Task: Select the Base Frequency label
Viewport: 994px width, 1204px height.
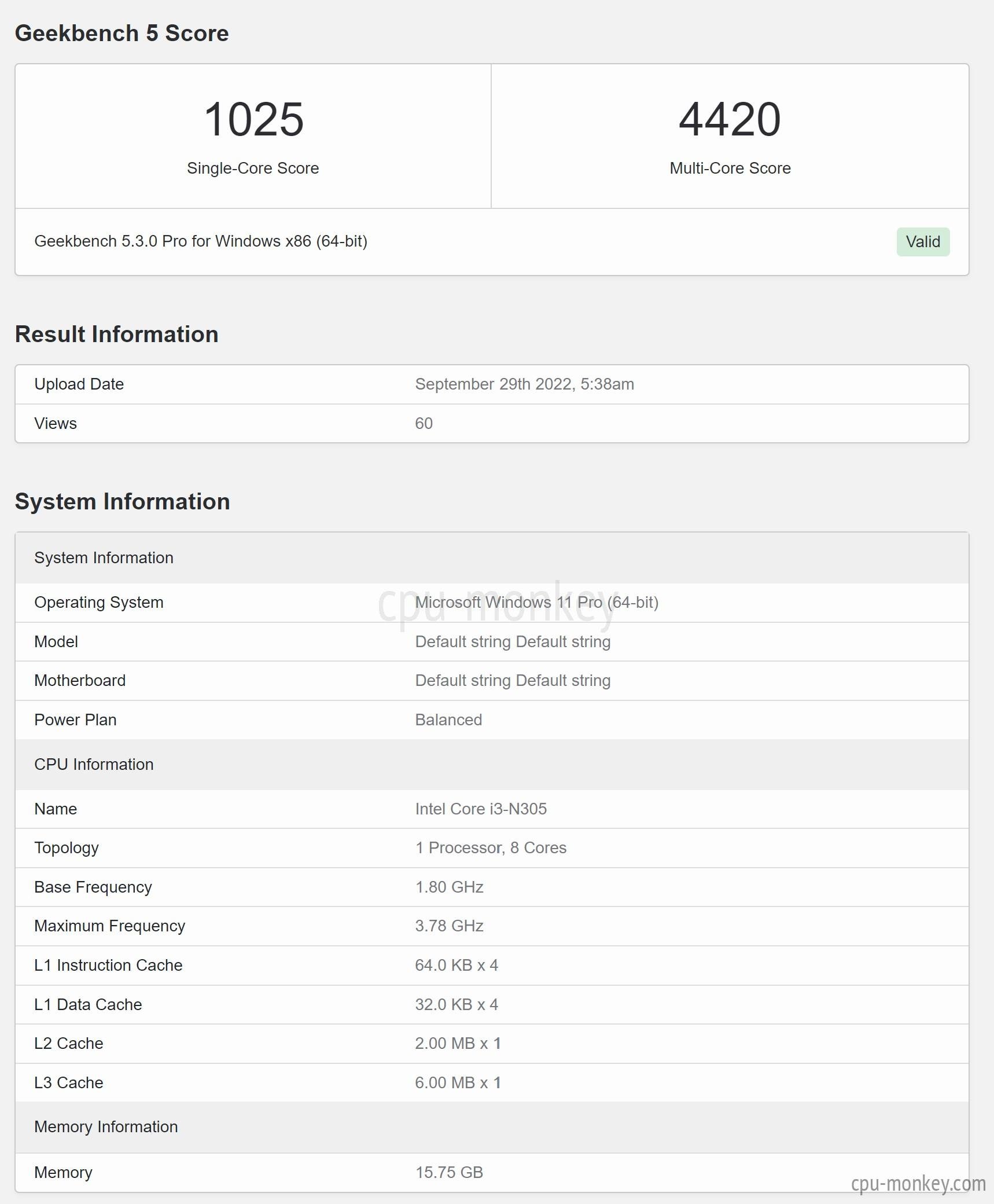Action: click(93, 887)
